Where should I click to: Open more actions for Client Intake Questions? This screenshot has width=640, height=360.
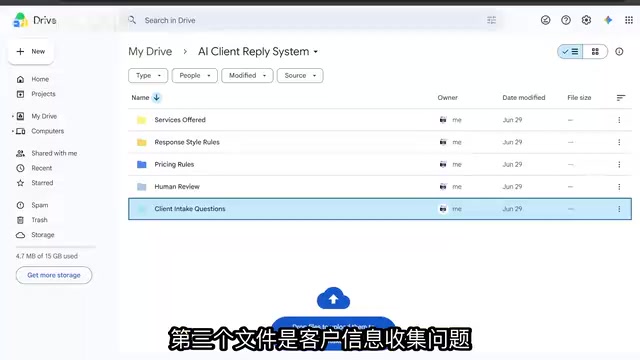click(619, 209)
